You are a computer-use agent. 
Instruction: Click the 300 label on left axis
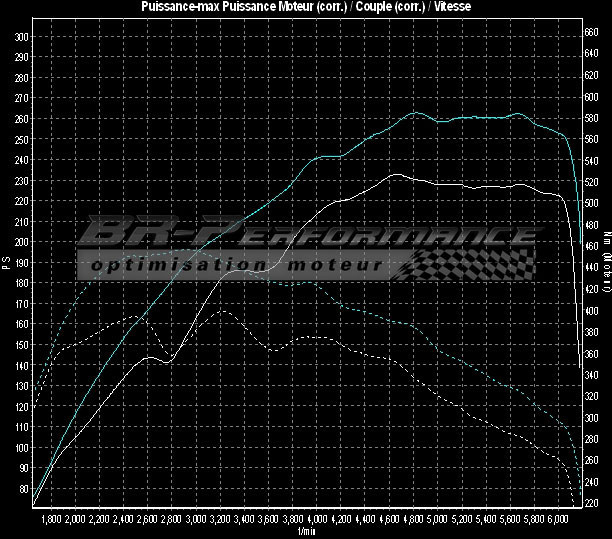click(x=21, y=35)
